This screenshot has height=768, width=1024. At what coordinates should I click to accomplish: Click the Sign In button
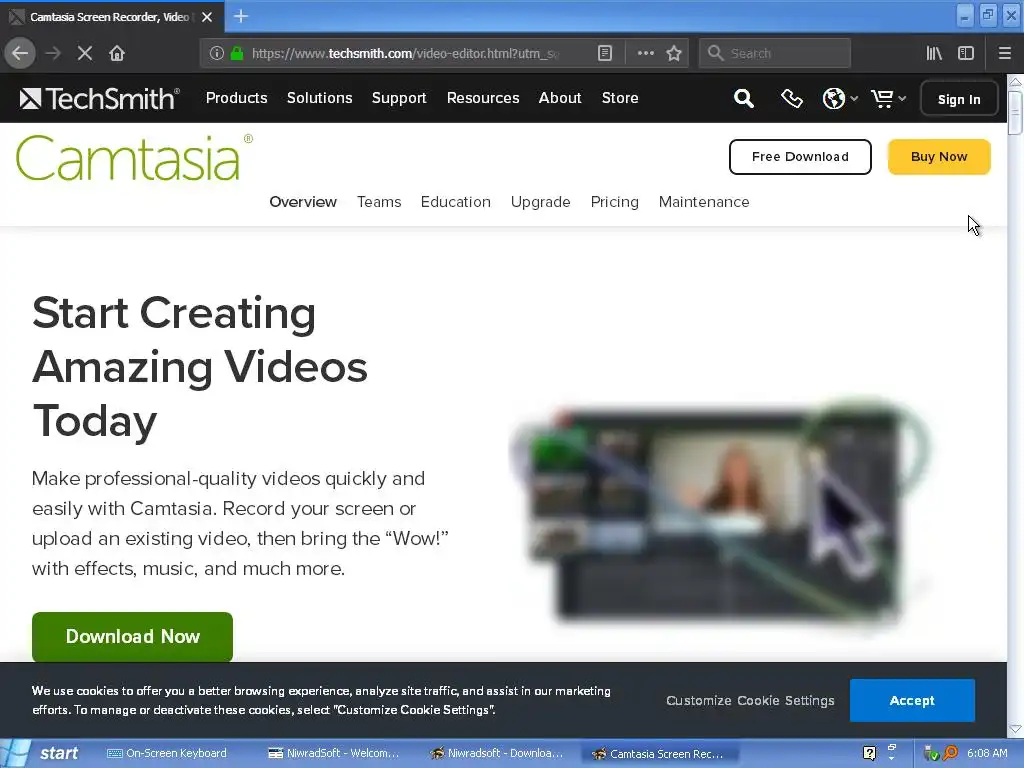(x=959, y=99)
